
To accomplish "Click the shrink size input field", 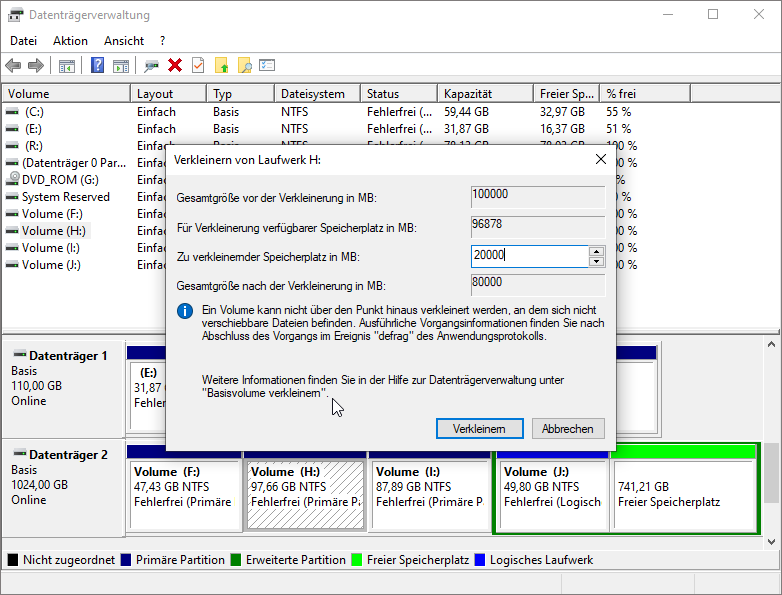I will coord(529,256).
